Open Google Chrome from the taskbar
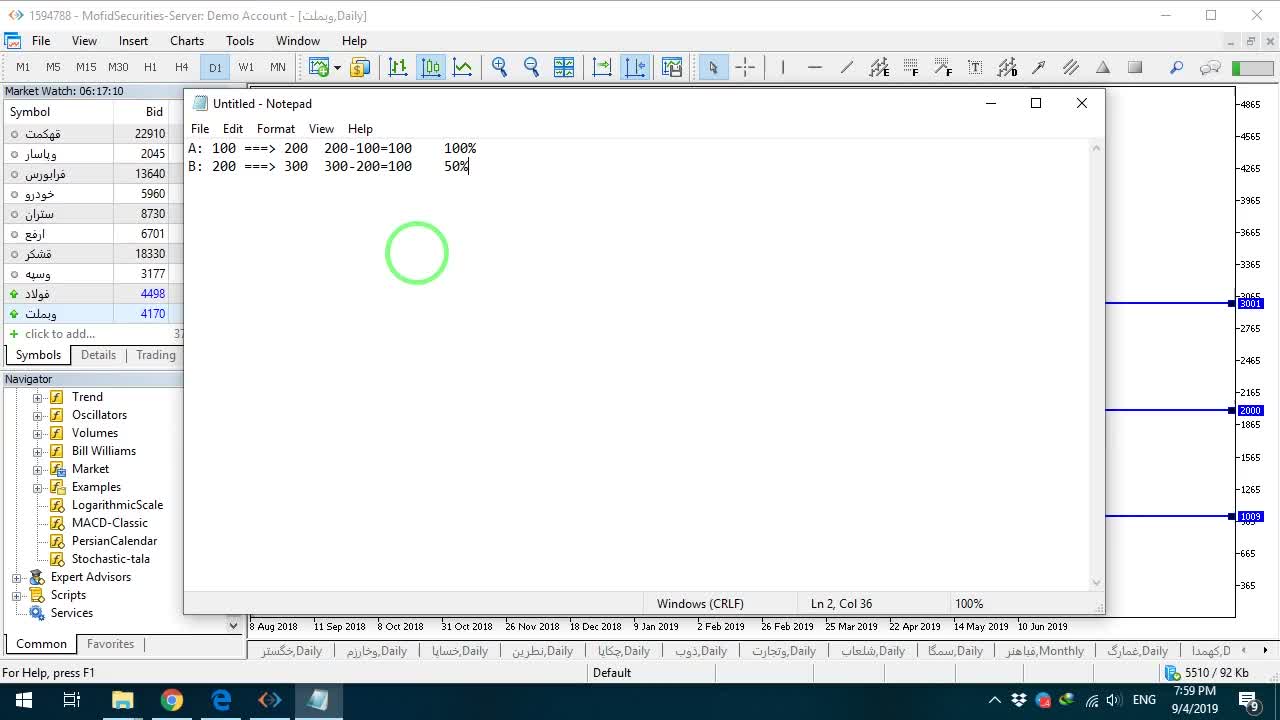This screenshot has width=1280, height=720. (x=172, y=700)
